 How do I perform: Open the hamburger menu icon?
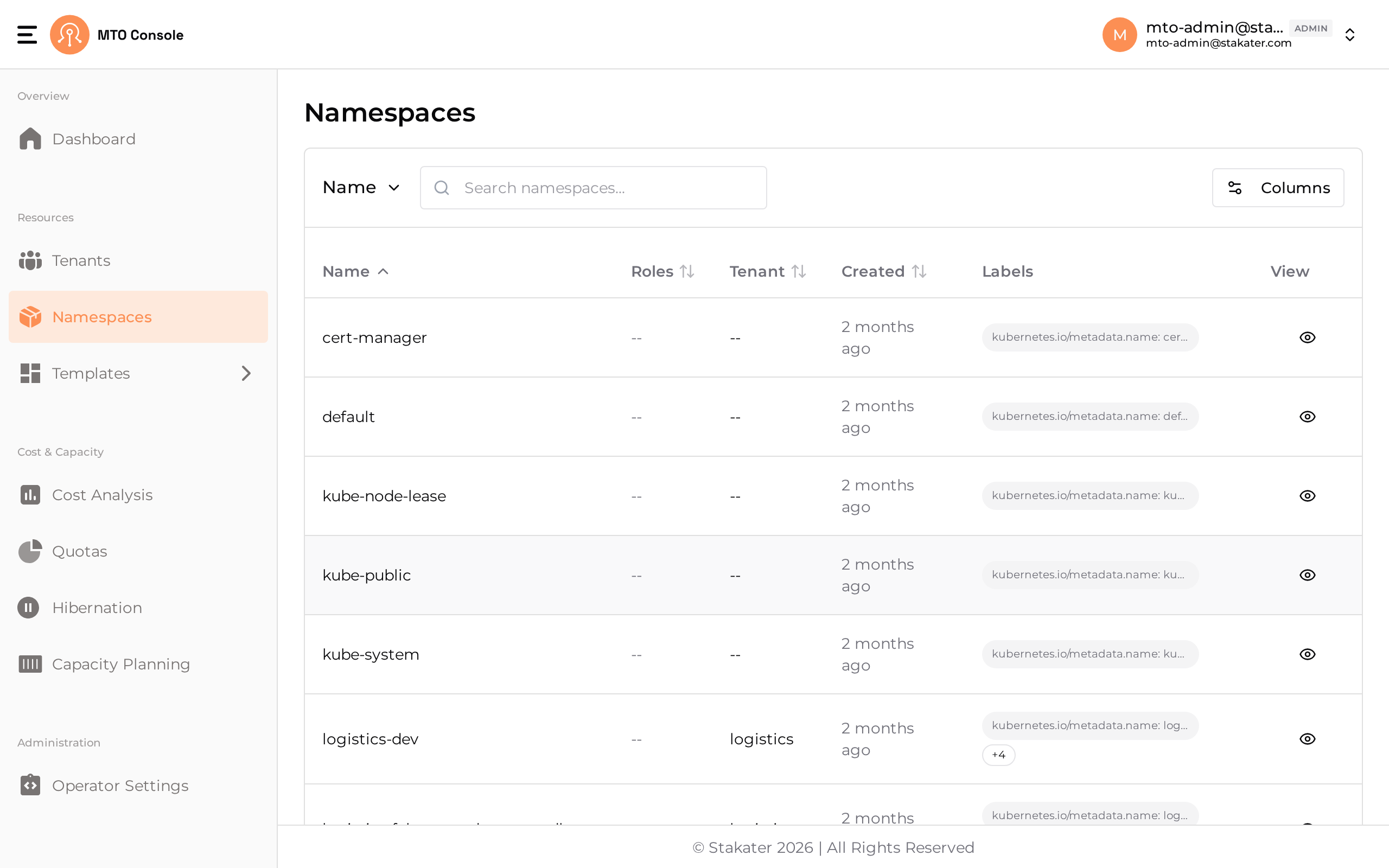(27, 34)
